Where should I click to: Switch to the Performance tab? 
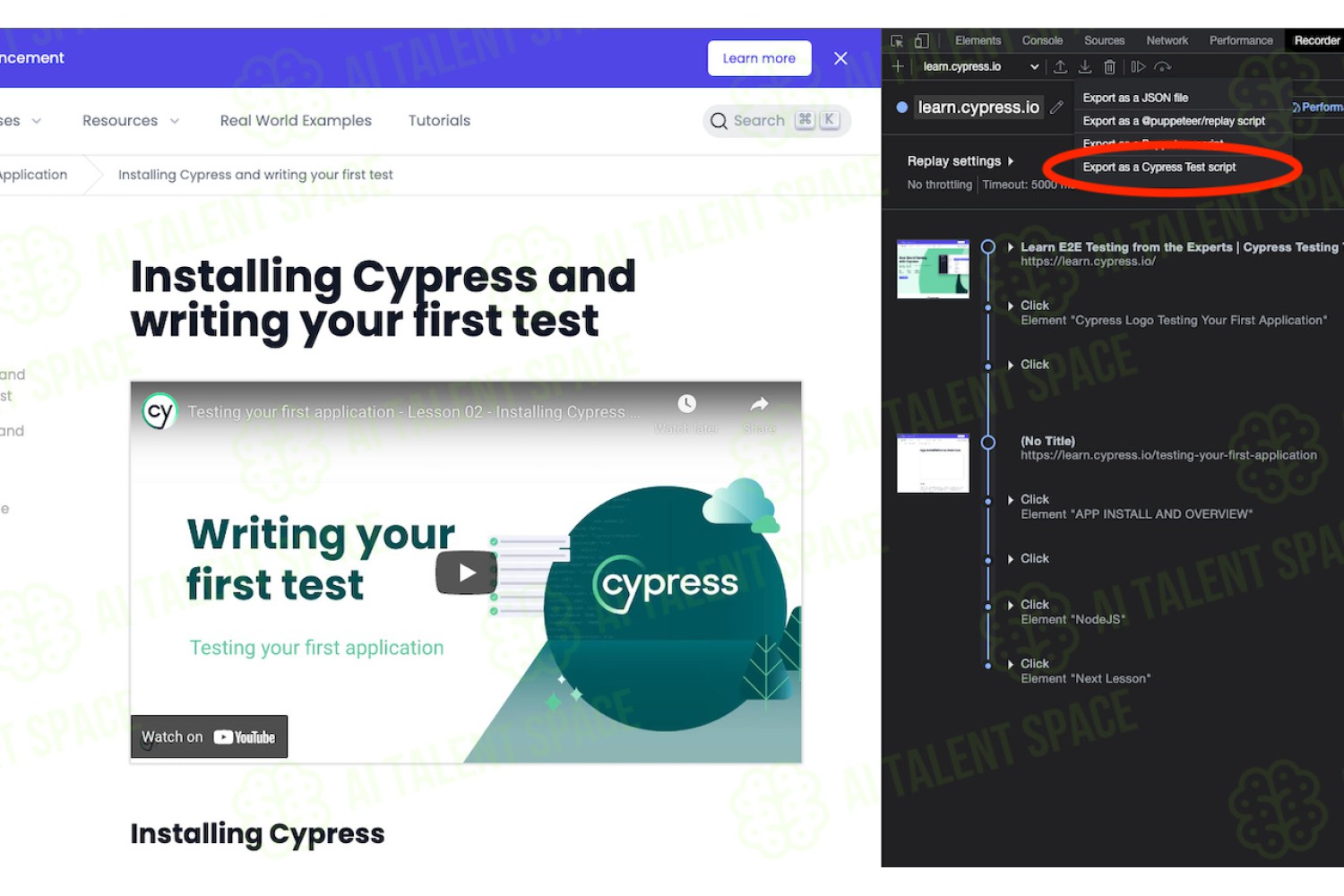[1241, 41]
